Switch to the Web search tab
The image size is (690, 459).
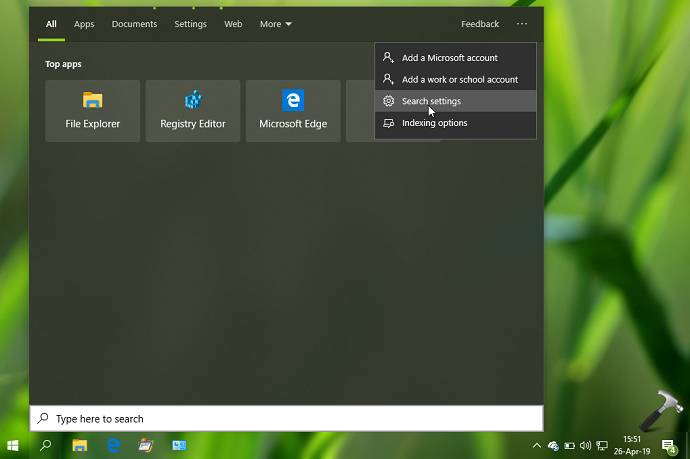pyautogui.click(x=233, y=24)
